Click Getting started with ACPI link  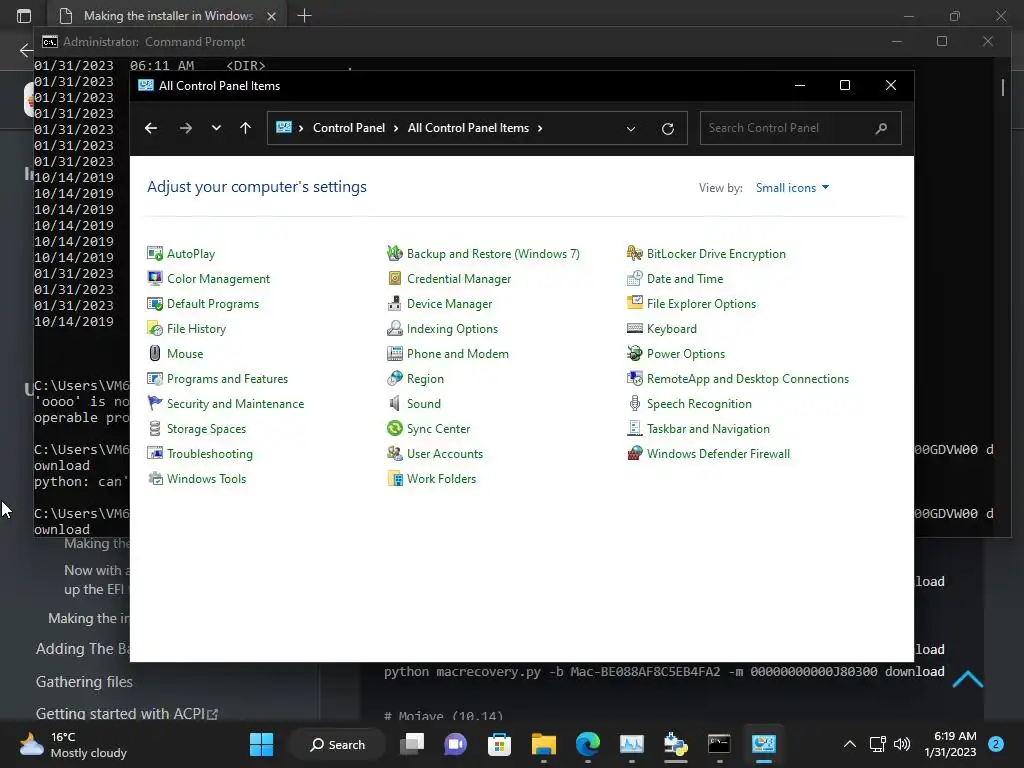(x=127, y=713)
